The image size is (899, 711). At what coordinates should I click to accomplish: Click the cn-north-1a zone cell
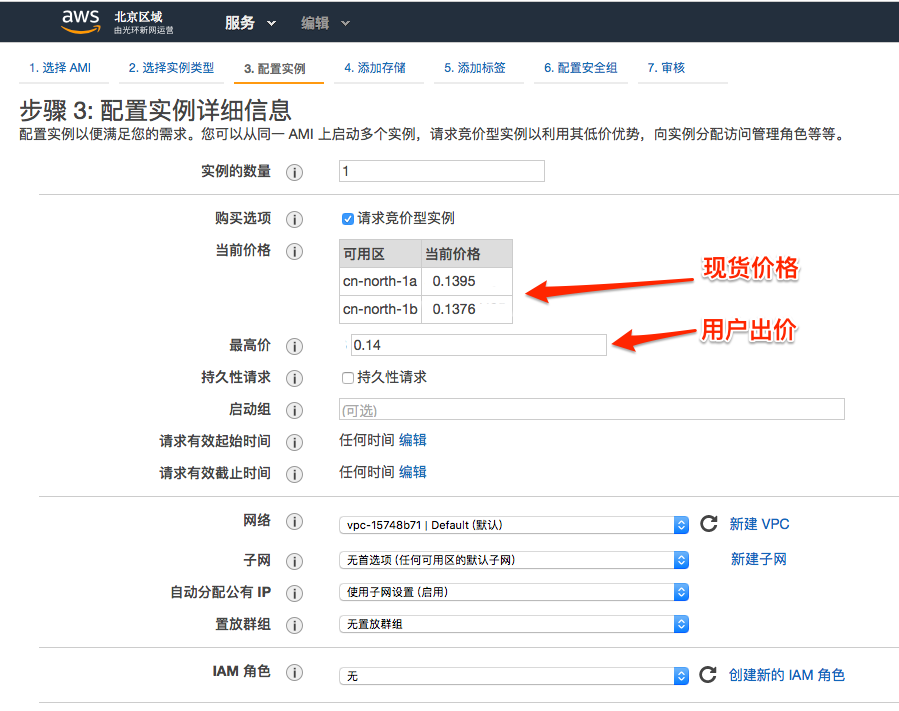[x=380, y=282]
